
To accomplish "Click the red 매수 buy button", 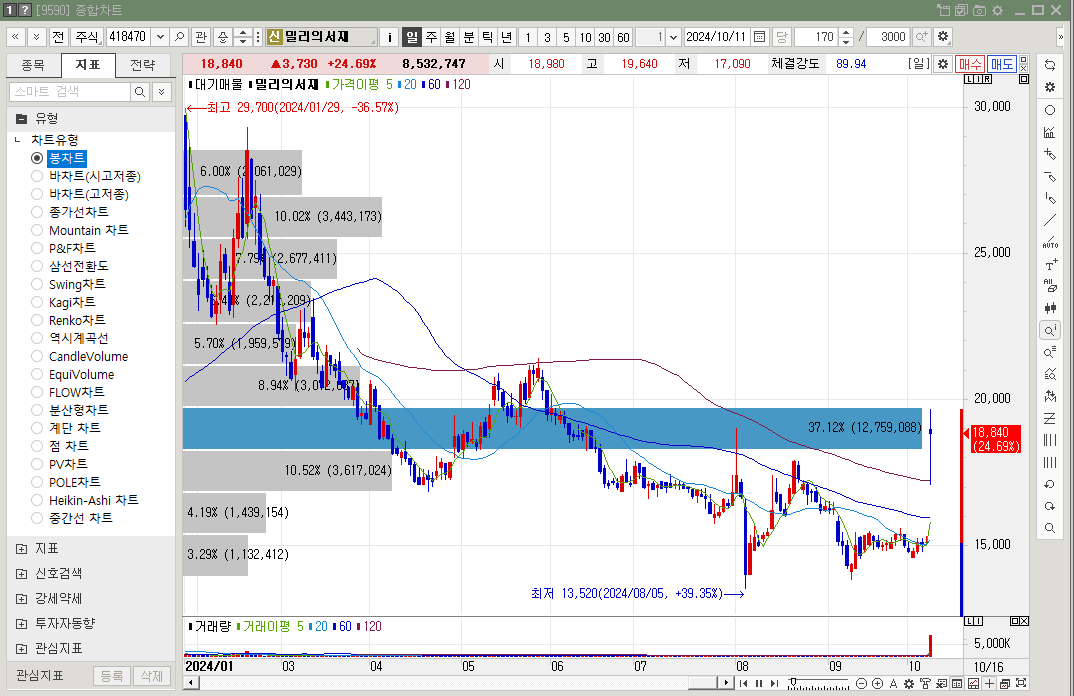I will (970, 64).
